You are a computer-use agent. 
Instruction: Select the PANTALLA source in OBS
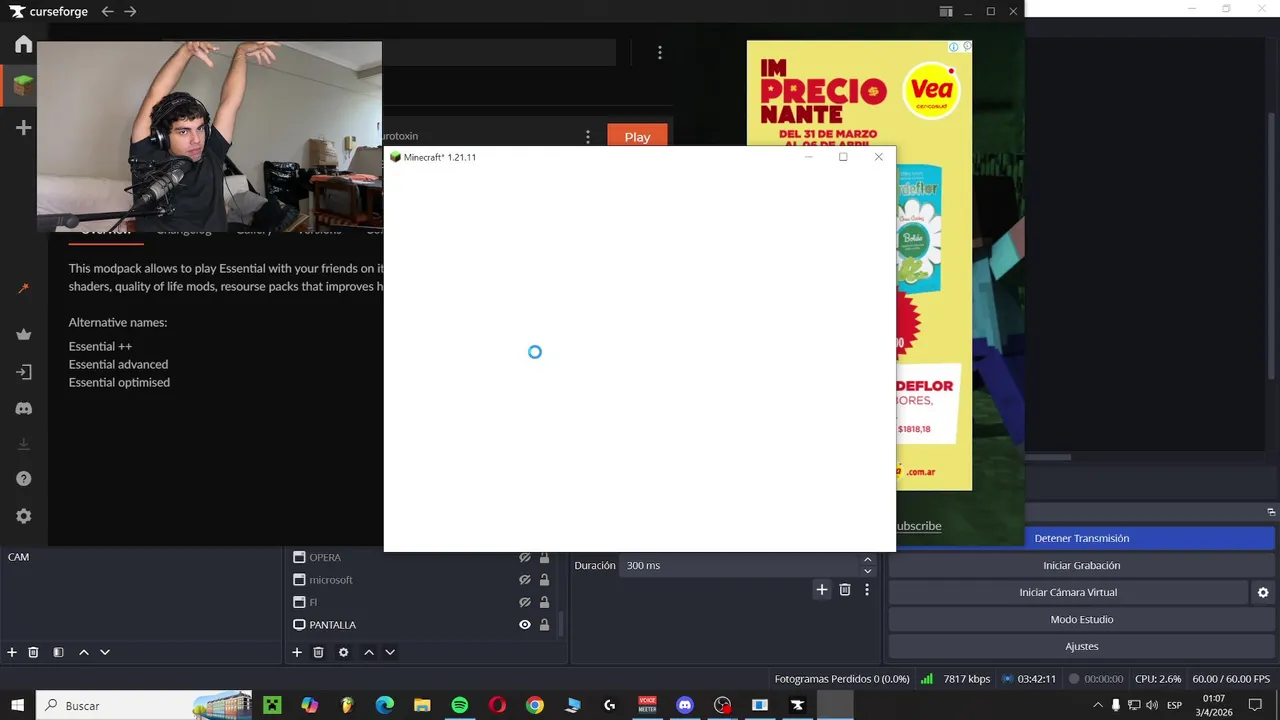pyautogui.click(x=333, y=625)
